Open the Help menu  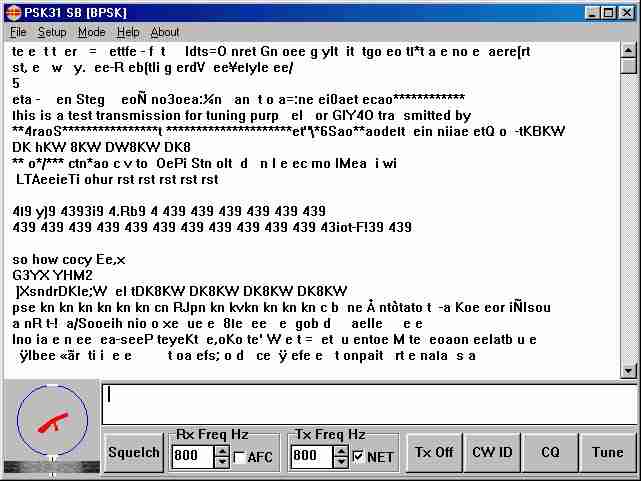pyautogui.click(x=128, y=32)
